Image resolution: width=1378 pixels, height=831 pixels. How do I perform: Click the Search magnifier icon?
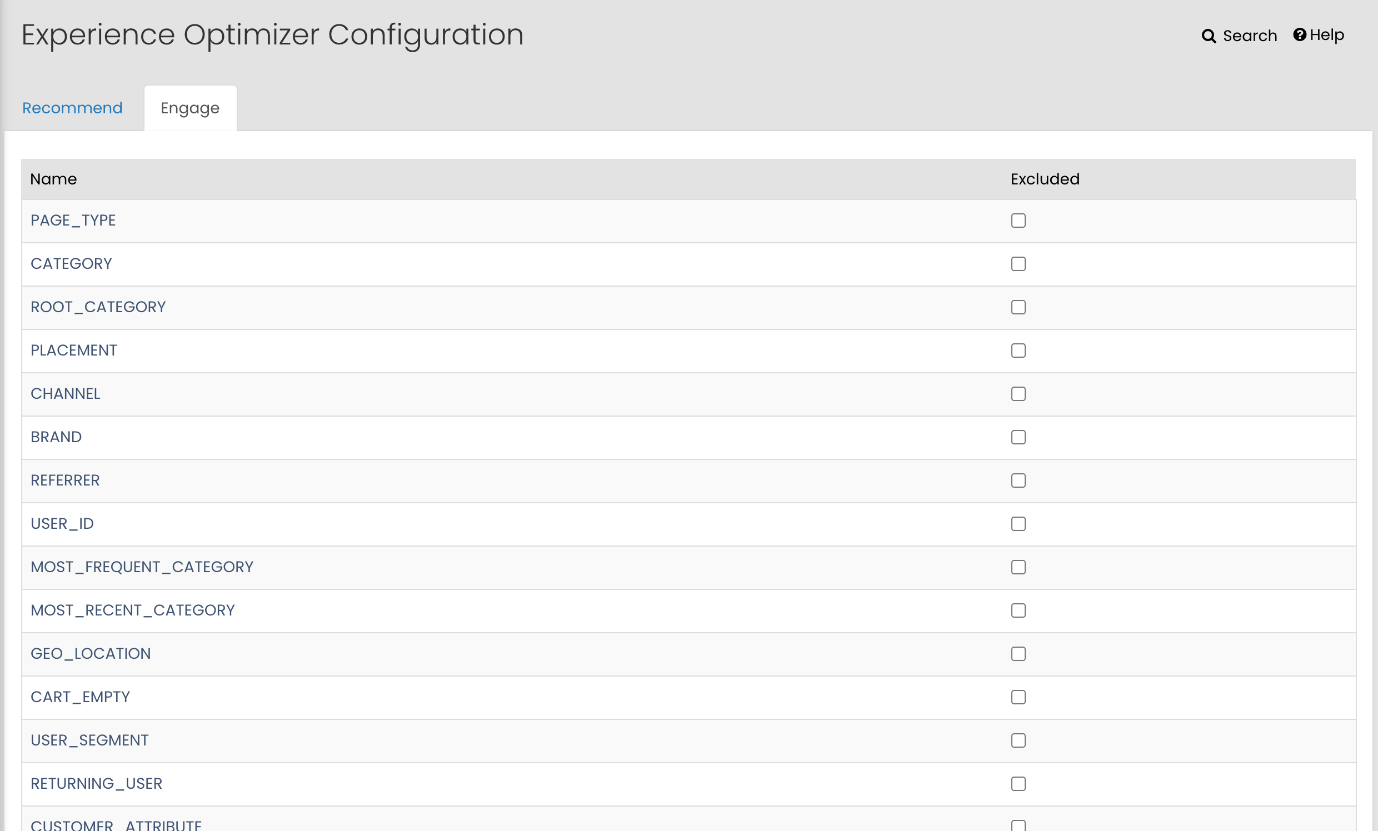(x=1209, y=36)
